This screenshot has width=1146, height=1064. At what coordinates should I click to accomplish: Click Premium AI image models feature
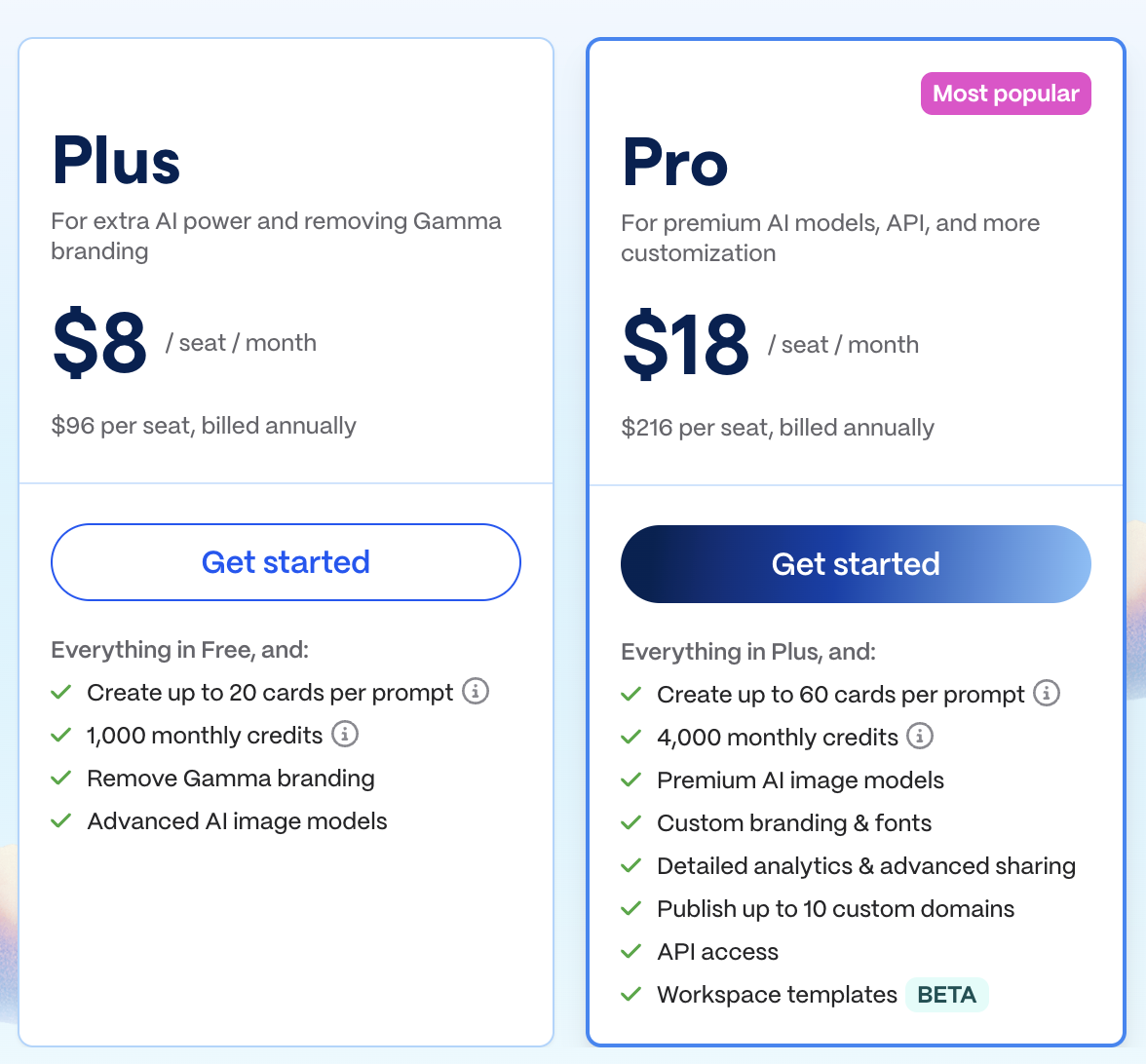pyautogui.click(x=800, y=780)
